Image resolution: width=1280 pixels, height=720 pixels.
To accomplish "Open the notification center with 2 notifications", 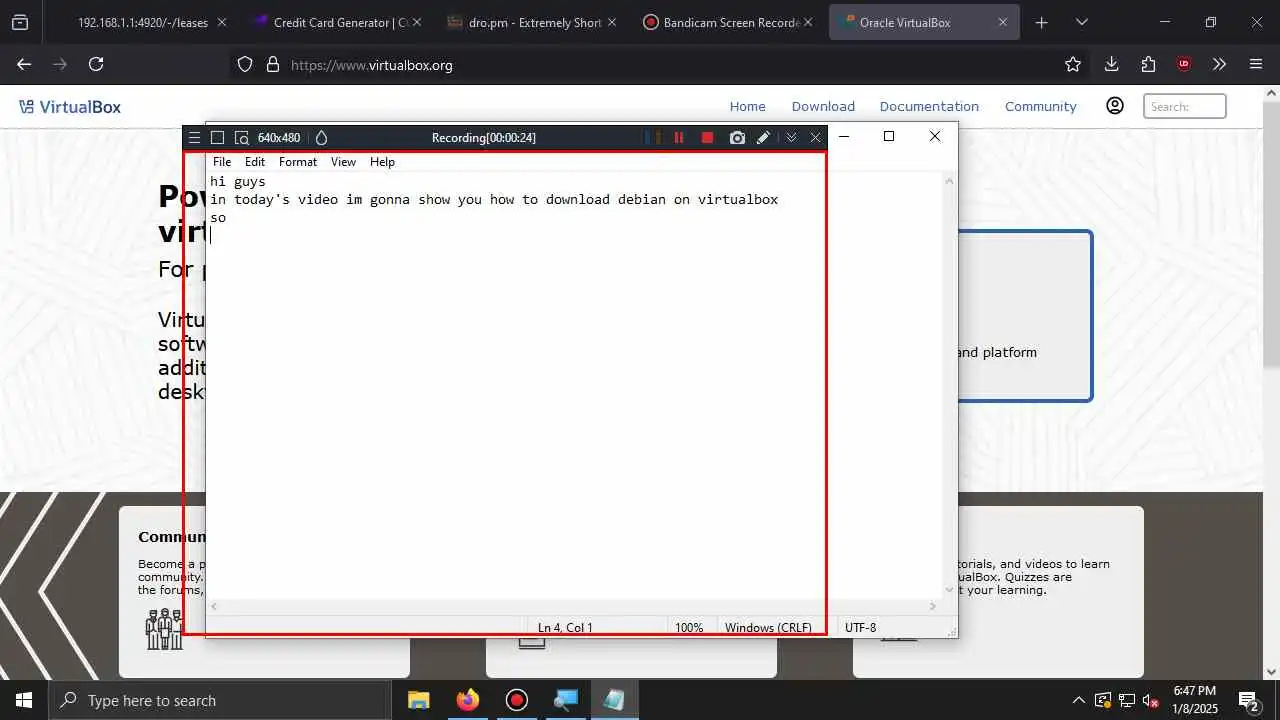I will click(1249, 700).
